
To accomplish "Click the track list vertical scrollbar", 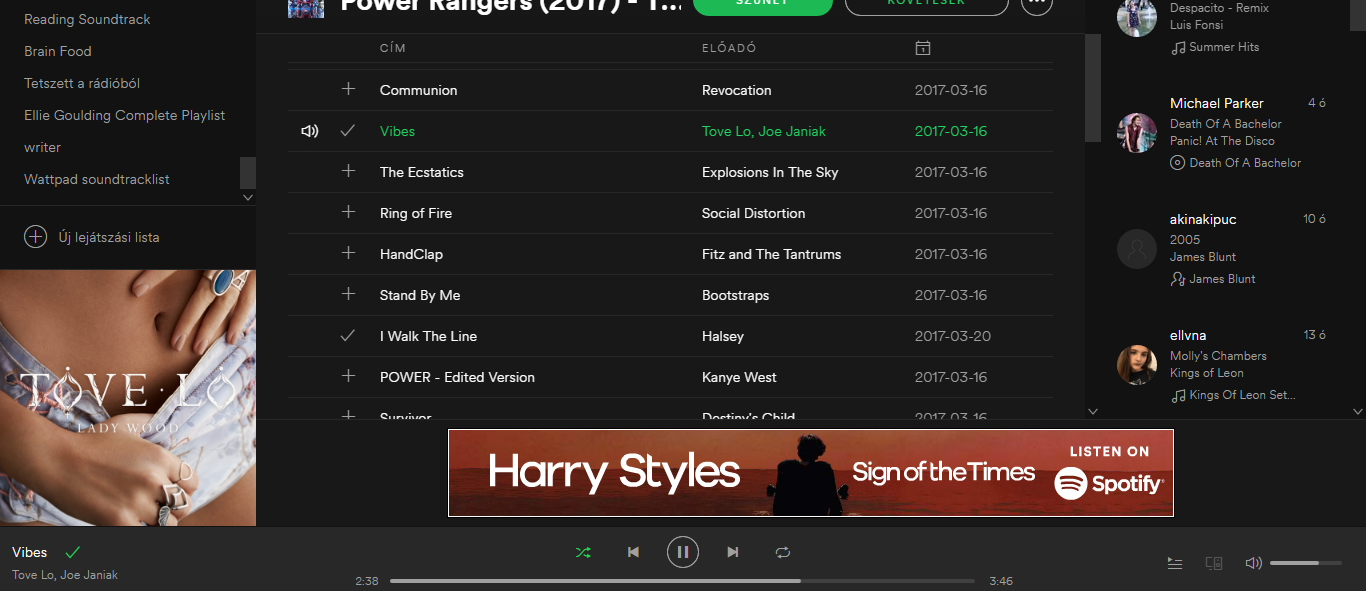I will pyautogui.click(x=1093, y=88).
